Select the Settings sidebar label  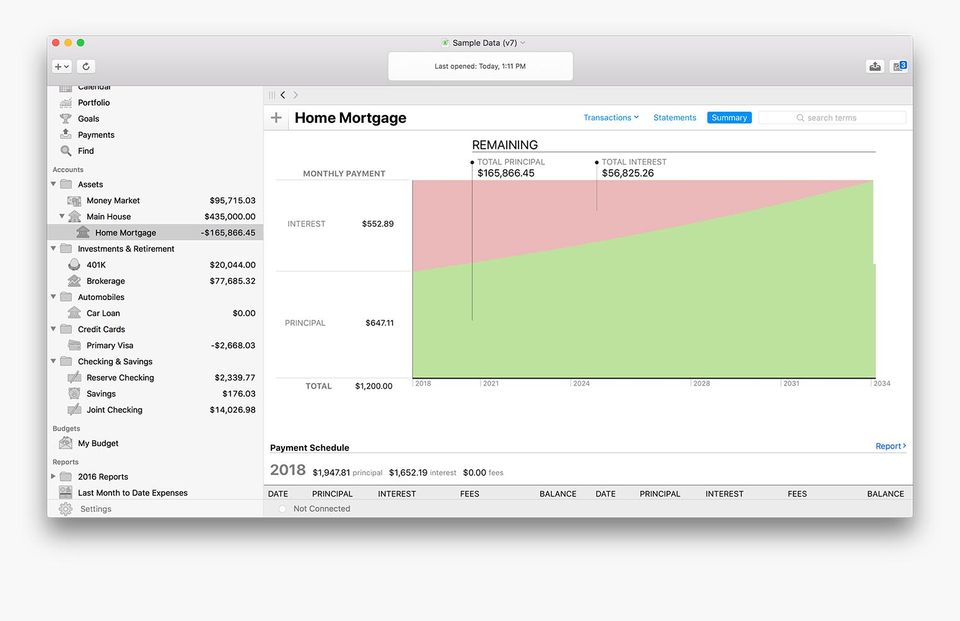coord(96,509)
